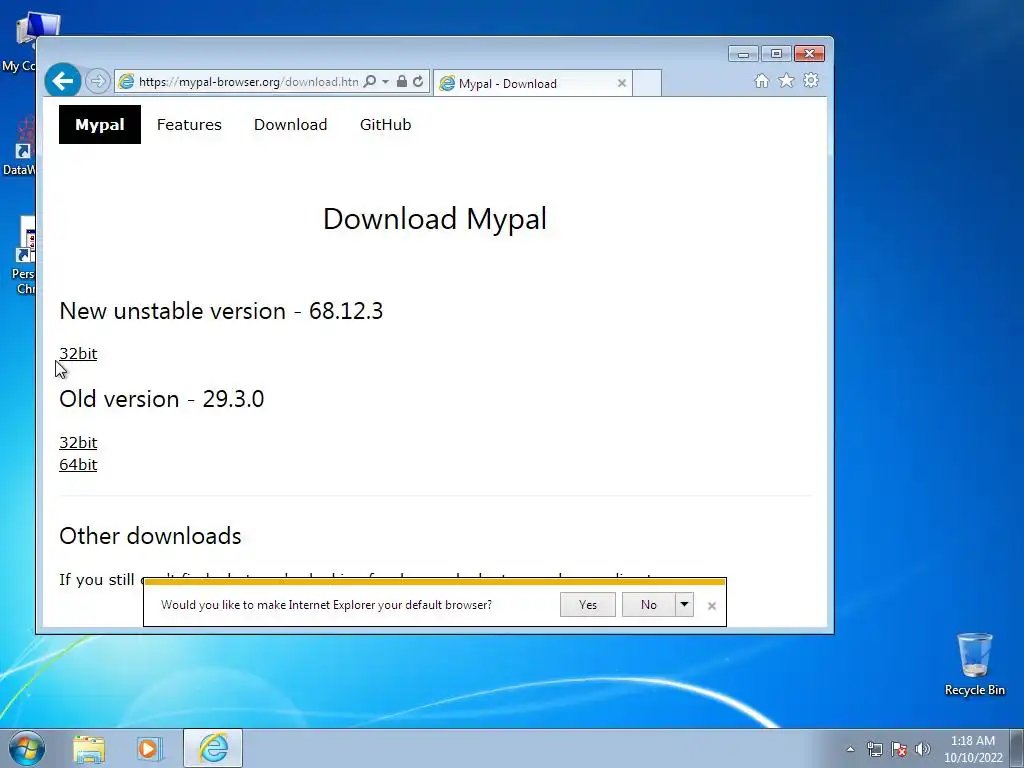The image size is (1024, 768).
Task: Go back with the browser Back arrow
Action: 63,81
